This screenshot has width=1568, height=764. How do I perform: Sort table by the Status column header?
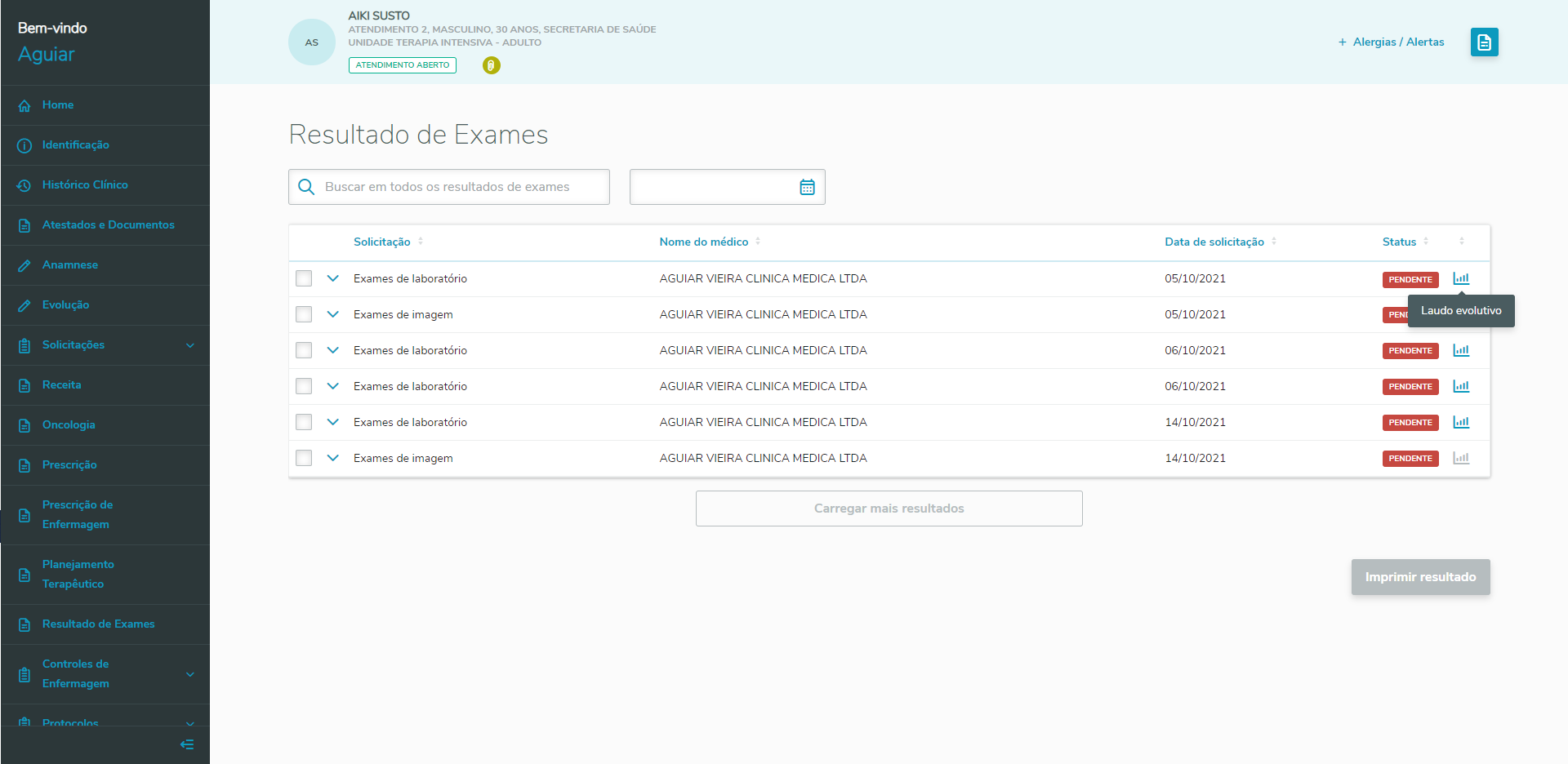point(1405,242)
